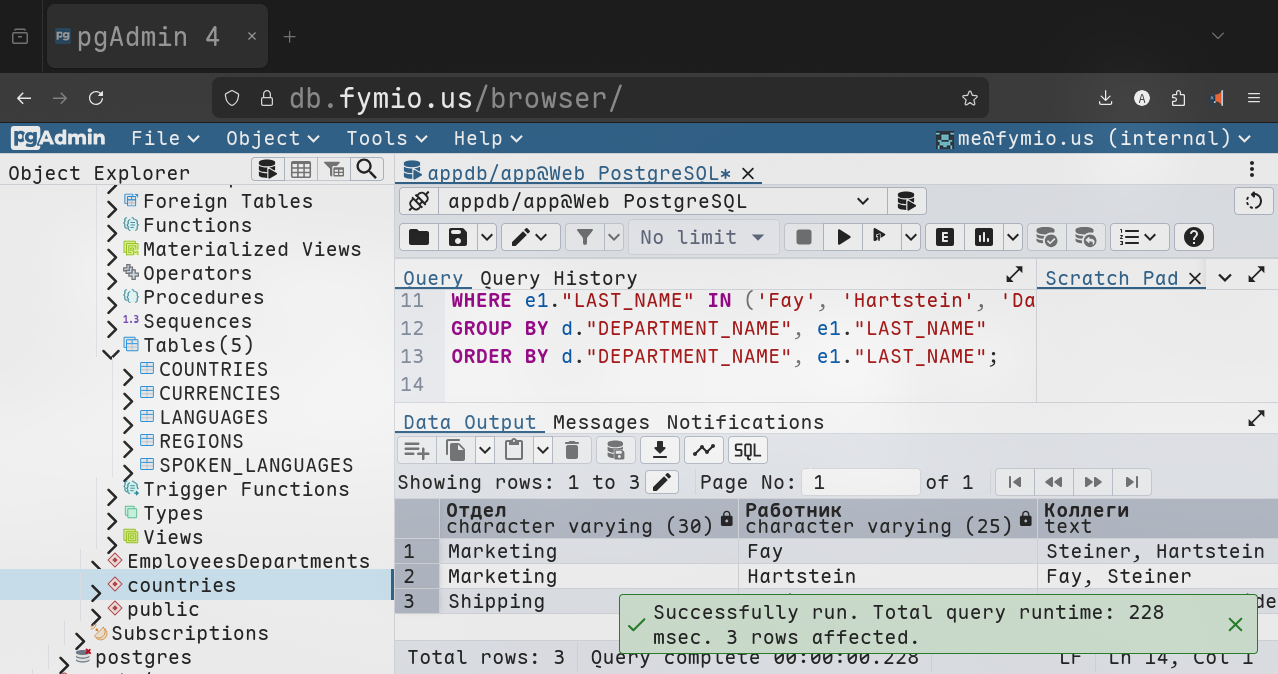Viewport: 1278px width, 674px height.
Task: Expand the COUNTRIES table node
Action: click(128, 376)
